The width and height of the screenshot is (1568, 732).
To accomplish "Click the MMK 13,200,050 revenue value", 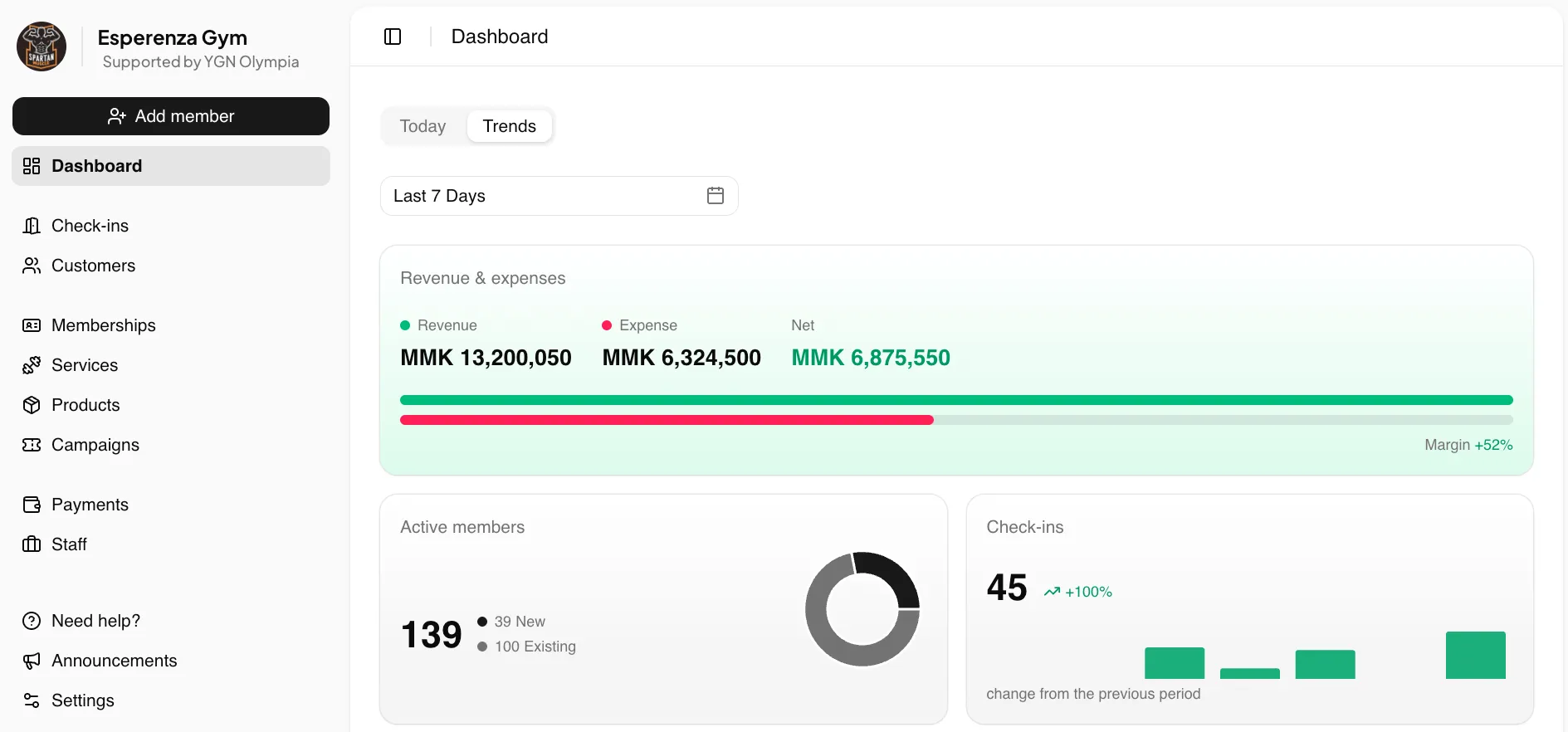I will [x=486, y=358].
